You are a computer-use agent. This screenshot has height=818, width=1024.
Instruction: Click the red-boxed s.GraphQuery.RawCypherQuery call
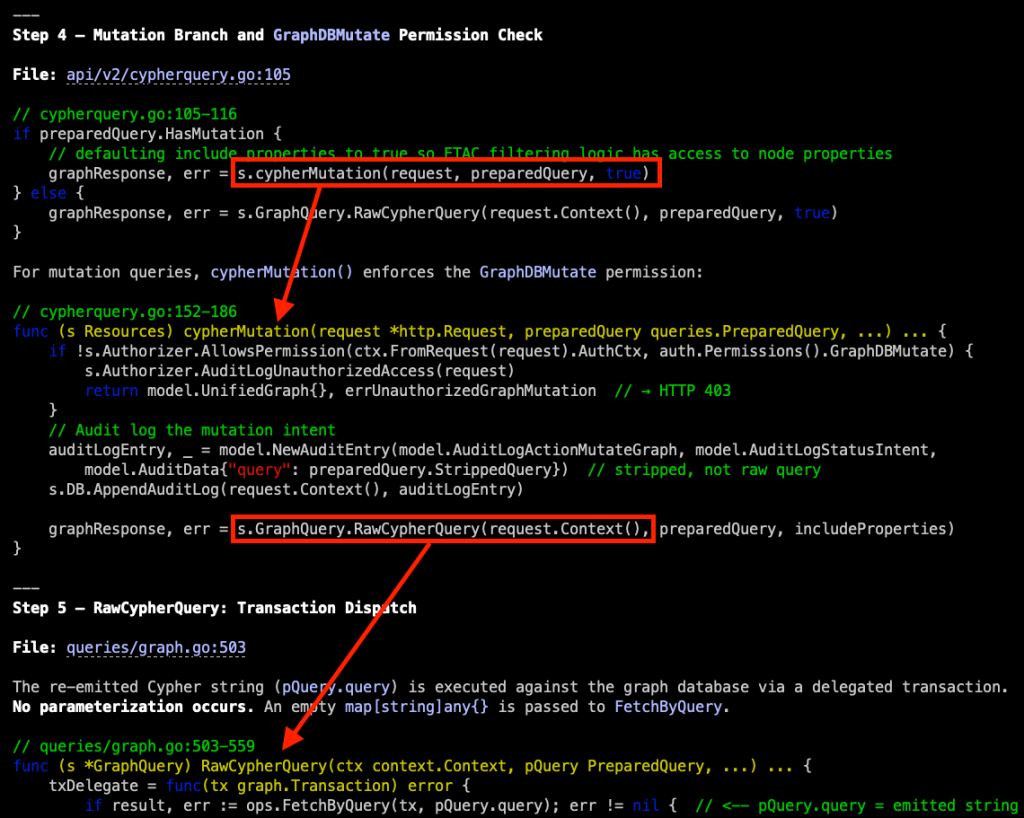click(443, 528)
